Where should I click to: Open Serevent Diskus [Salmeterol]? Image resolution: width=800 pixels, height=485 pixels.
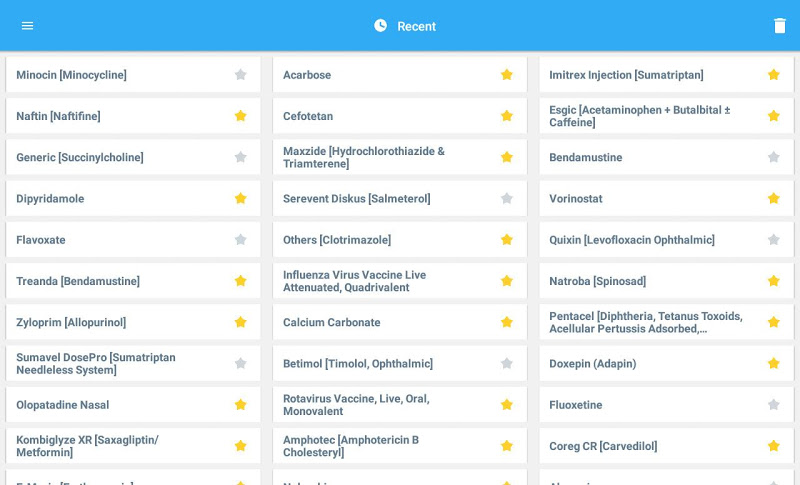point(399,198)
